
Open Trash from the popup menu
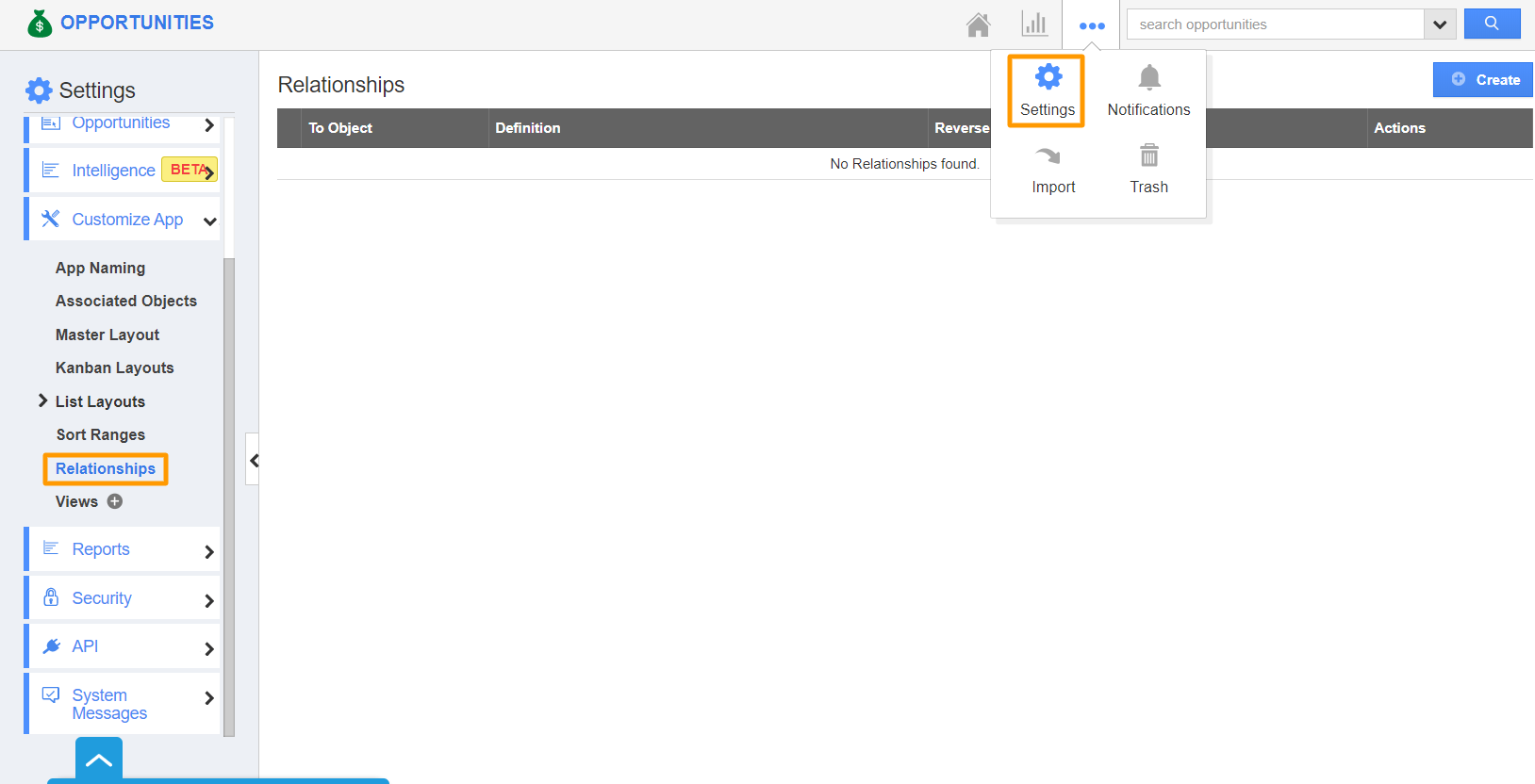1148,170
